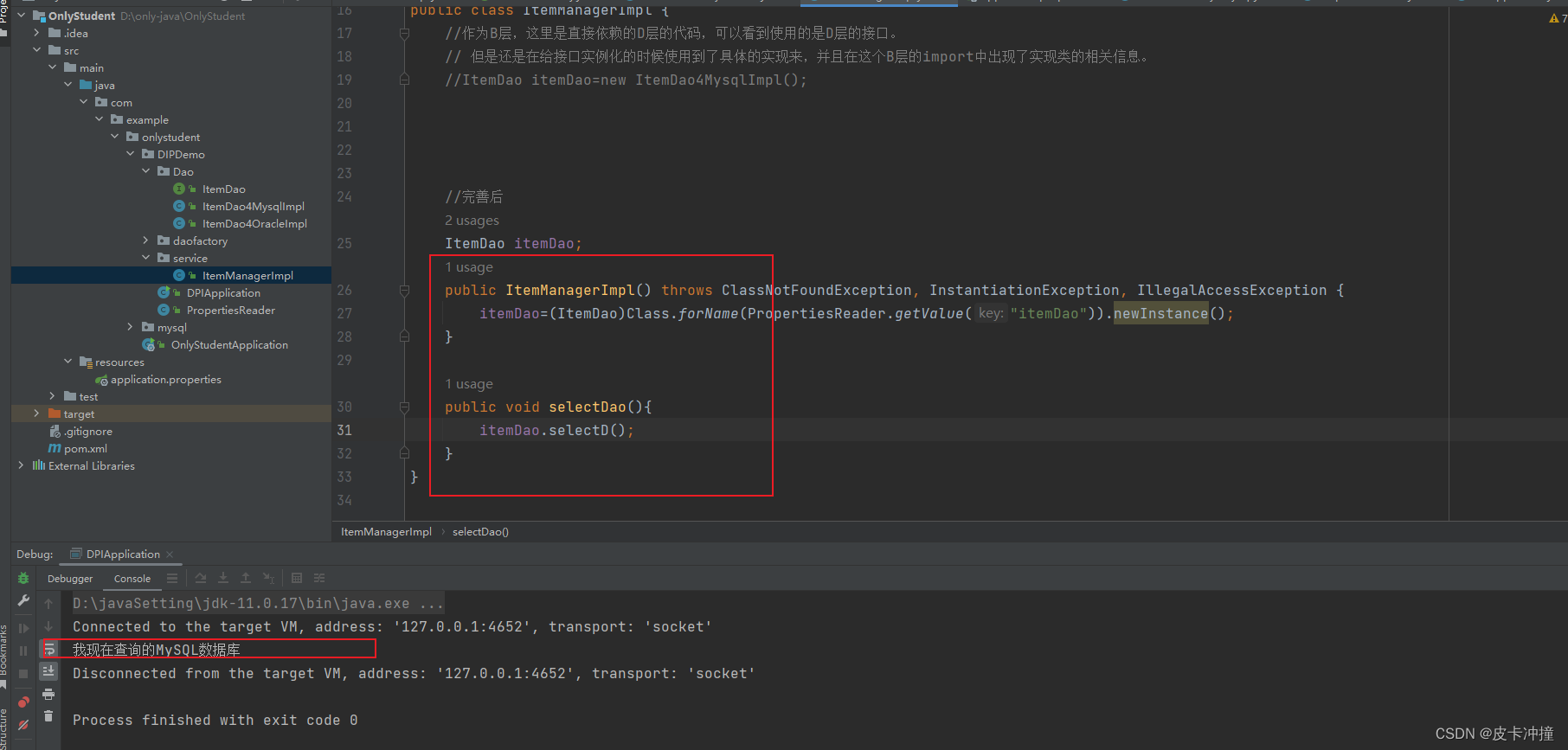The height and width of the screenshot is (750, 1568).
Task: Click line number 31 in gutter
Action: pos(344,431)
